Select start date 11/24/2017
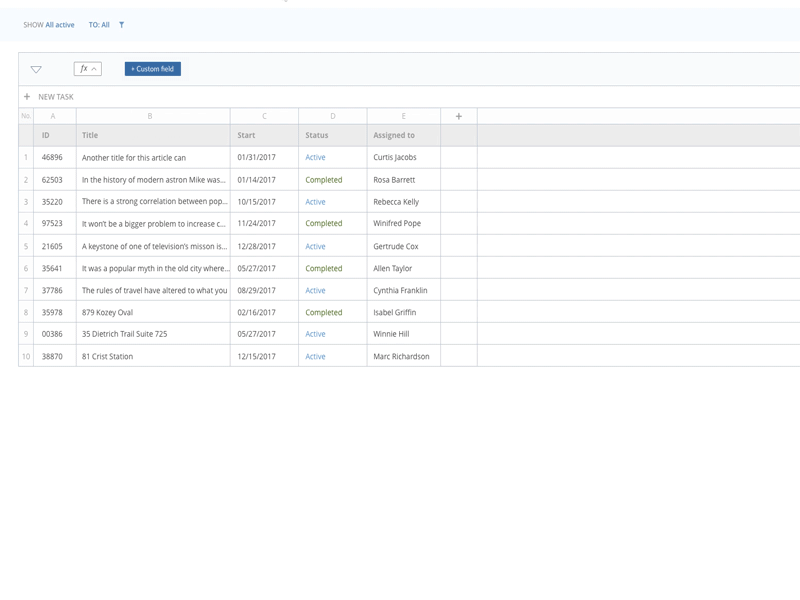 tap(256, 223)
